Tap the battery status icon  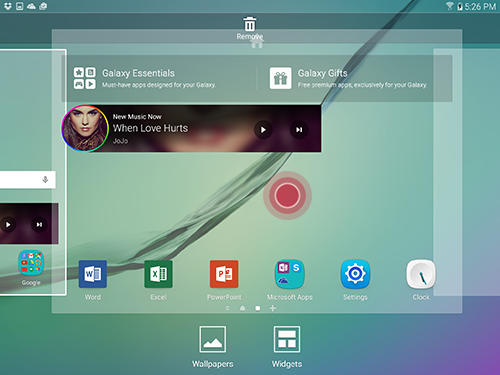(x=460, y=6)
